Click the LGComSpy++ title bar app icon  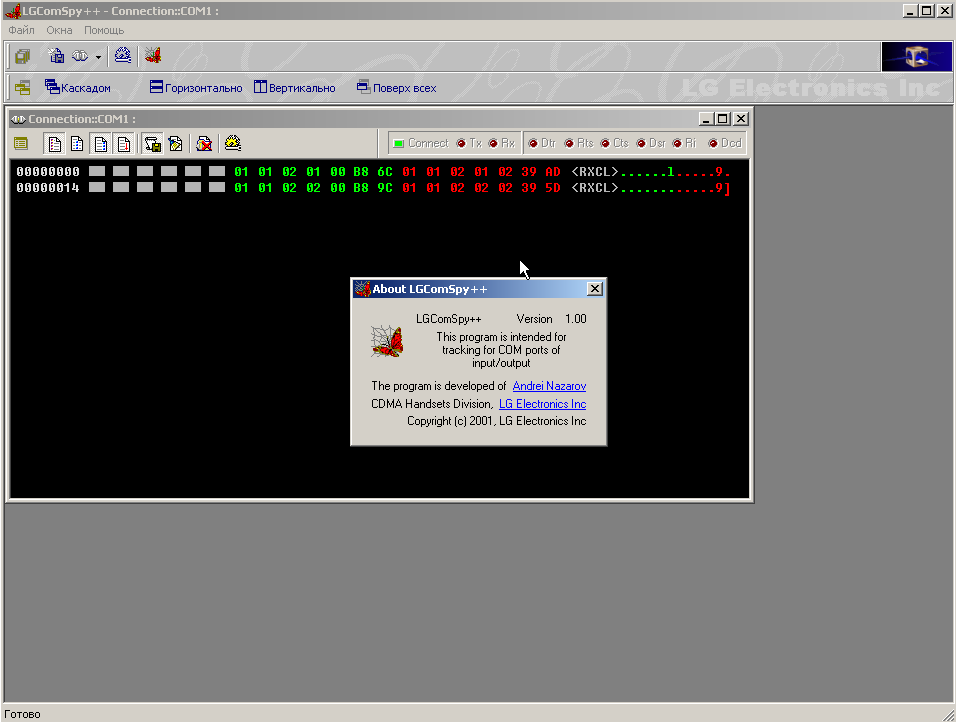pos(13,11)
